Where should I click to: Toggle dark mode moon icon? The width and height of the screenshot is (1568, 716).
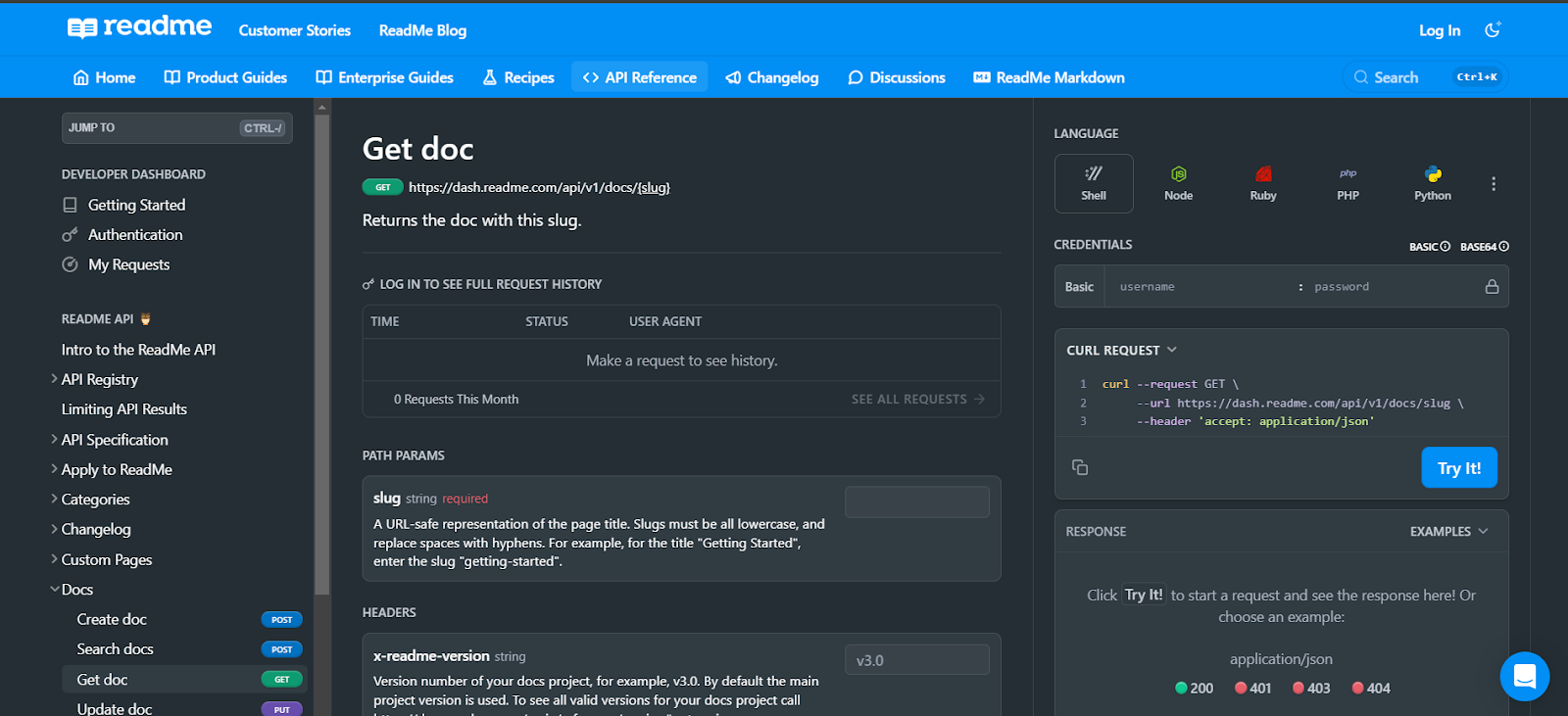pyautogui.click(x=1493, y=30)
